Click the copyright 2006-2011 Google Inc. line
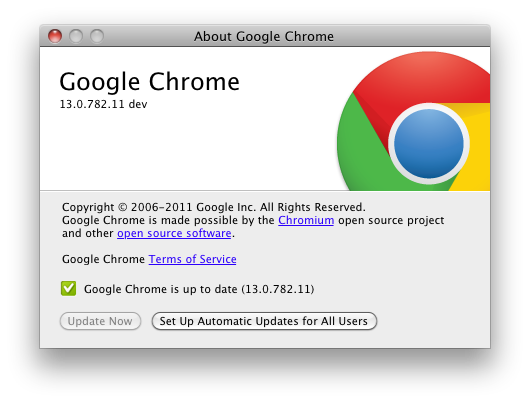Screen dimensions: 530x403 click(x=214, y=207)
